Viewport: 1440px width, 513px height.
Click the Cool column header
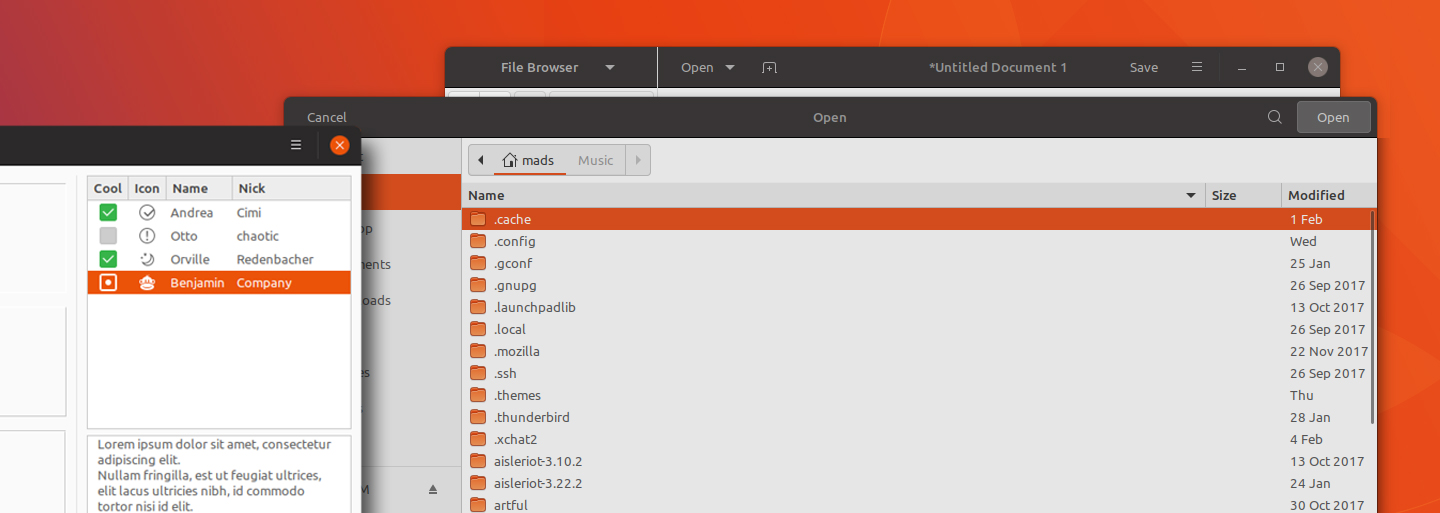108,188
